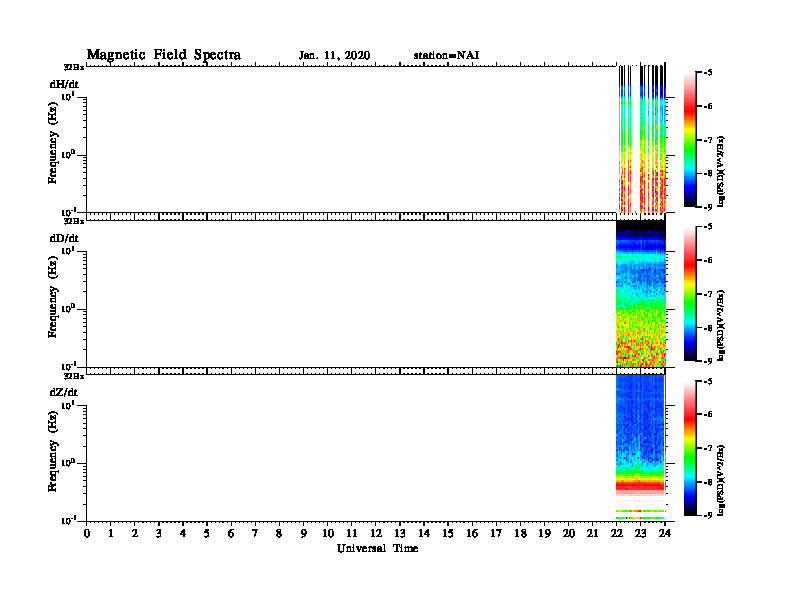Click the log PSD unit label of dZ/dt color bar

point(721,480)
